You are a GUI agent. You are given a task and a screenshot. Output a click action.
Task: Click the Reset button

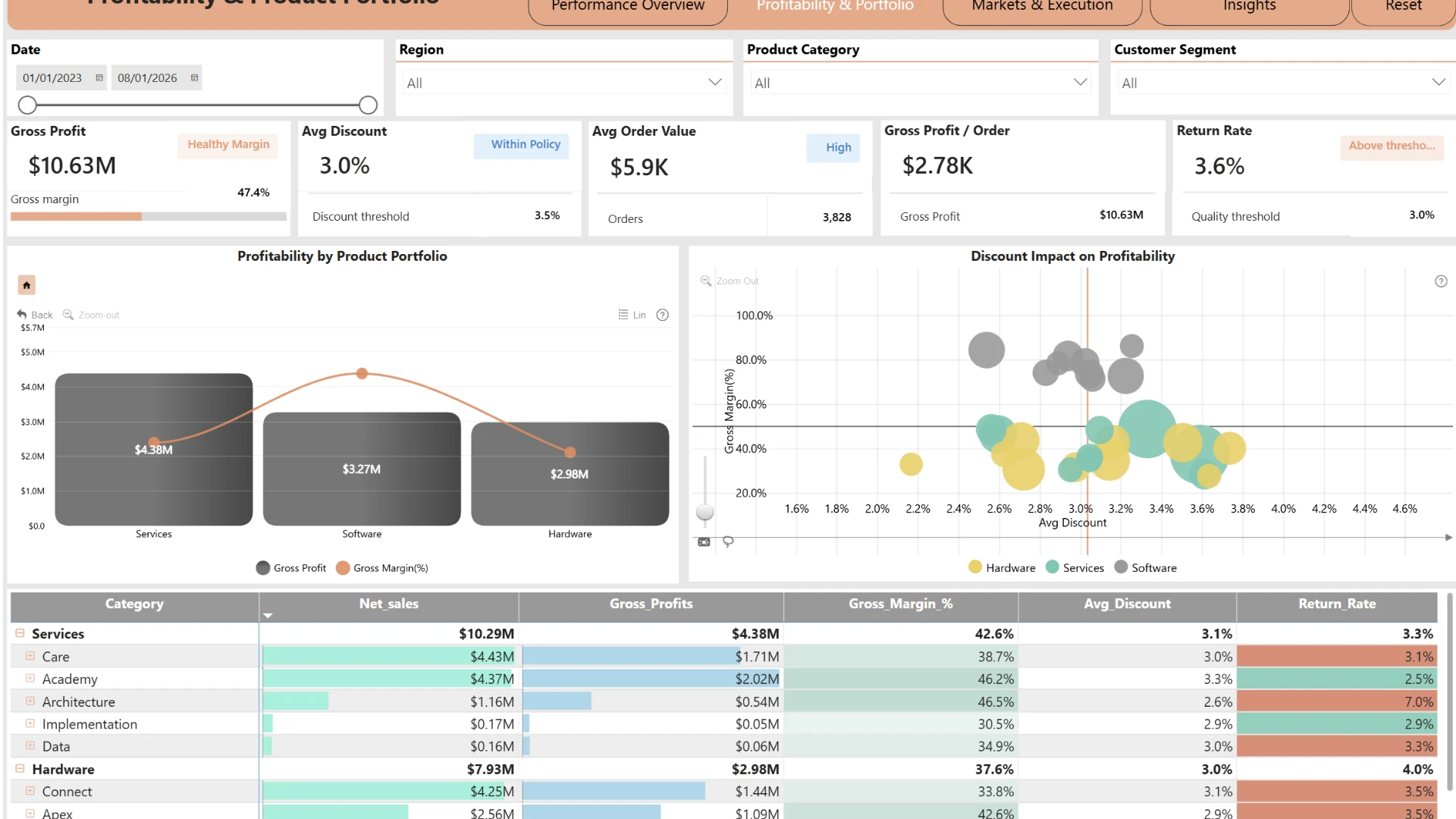tap(1404, 8)
